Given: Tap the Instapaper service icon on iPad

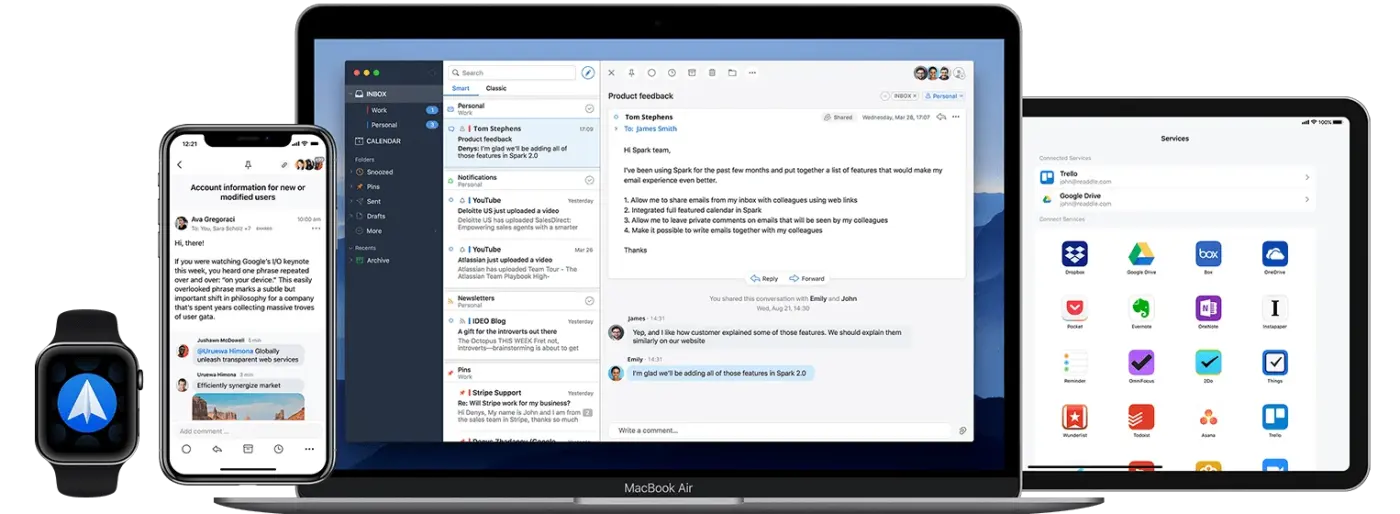Looking at the screenshot, I should point(1274,308).
